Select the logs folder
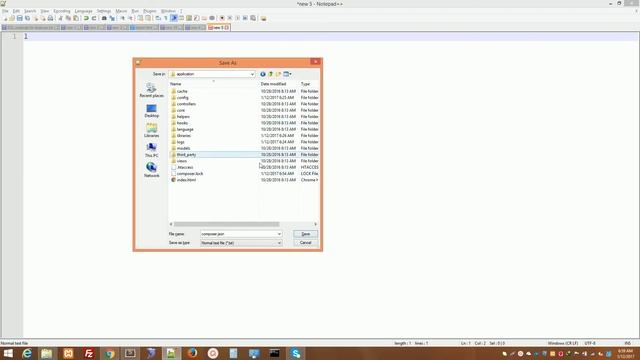 tap(180, 142)
